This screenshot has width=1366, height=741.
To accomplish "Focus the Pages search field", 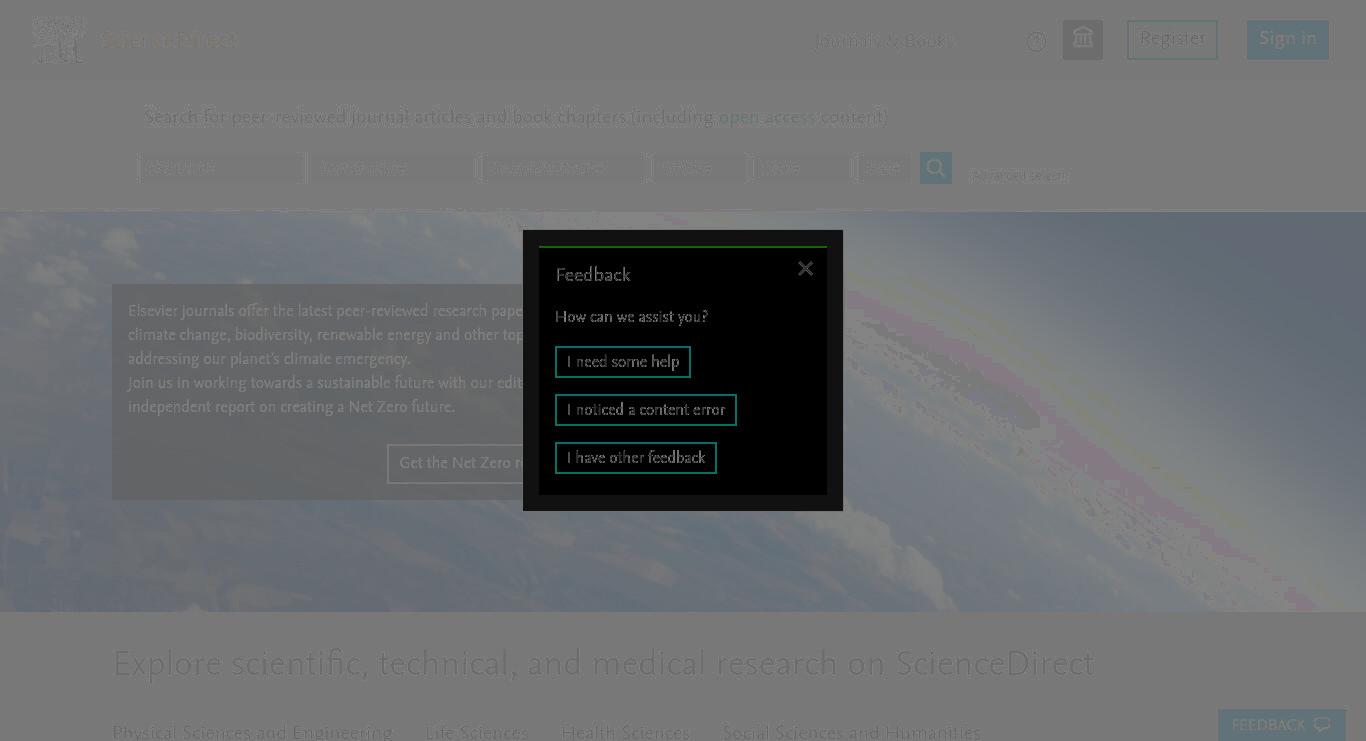I will pyautogui.click(x=884, y=168).
